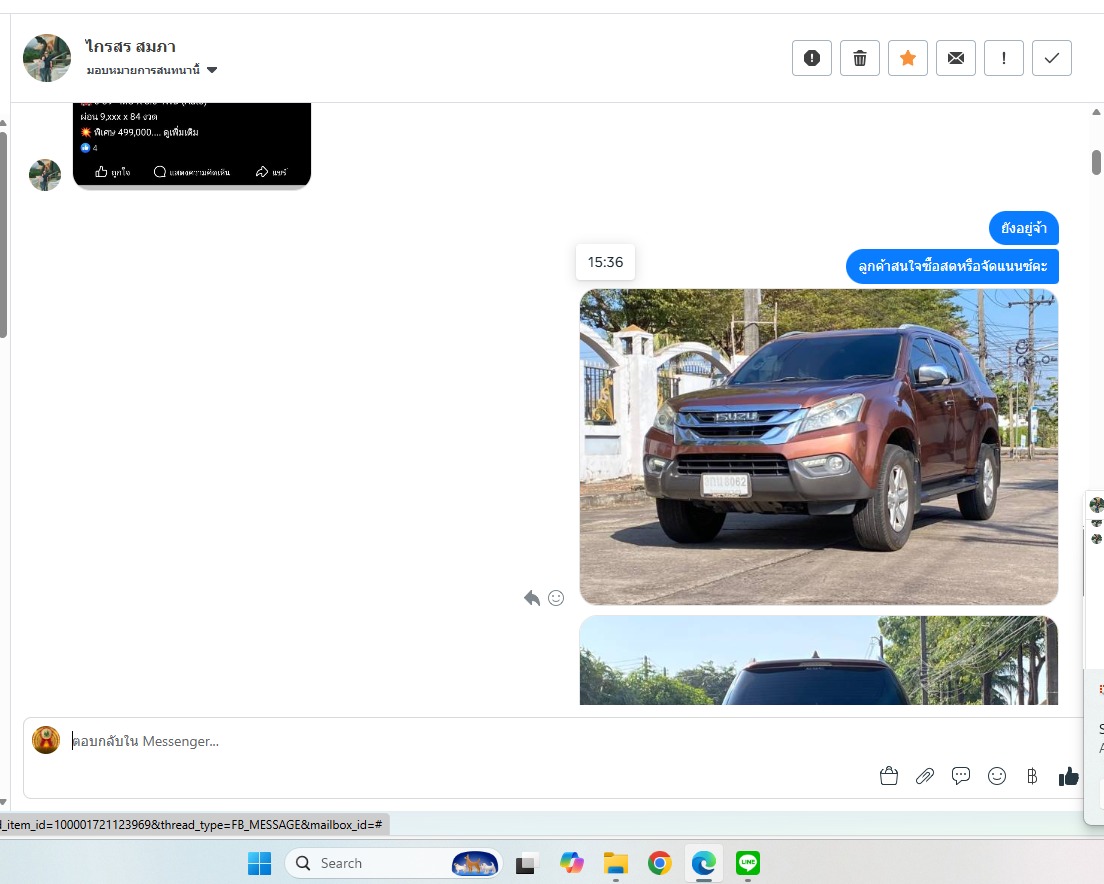The image size is (1104, 884).
Task: Toggle the orange follow-up star
Action: pos(908,58)
